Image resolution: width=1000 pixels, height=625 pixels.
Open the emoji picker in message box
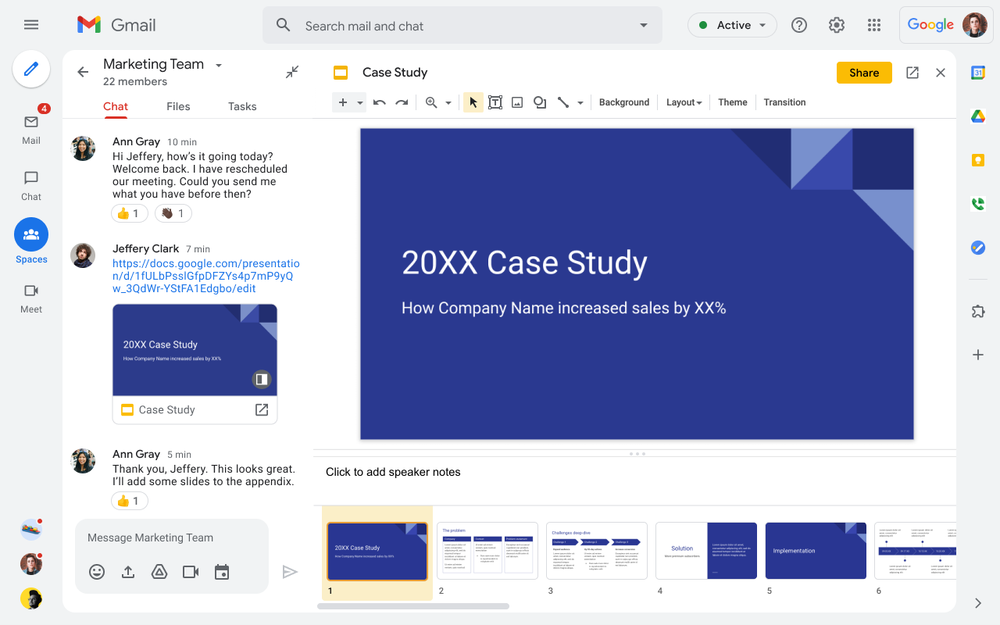97,572
